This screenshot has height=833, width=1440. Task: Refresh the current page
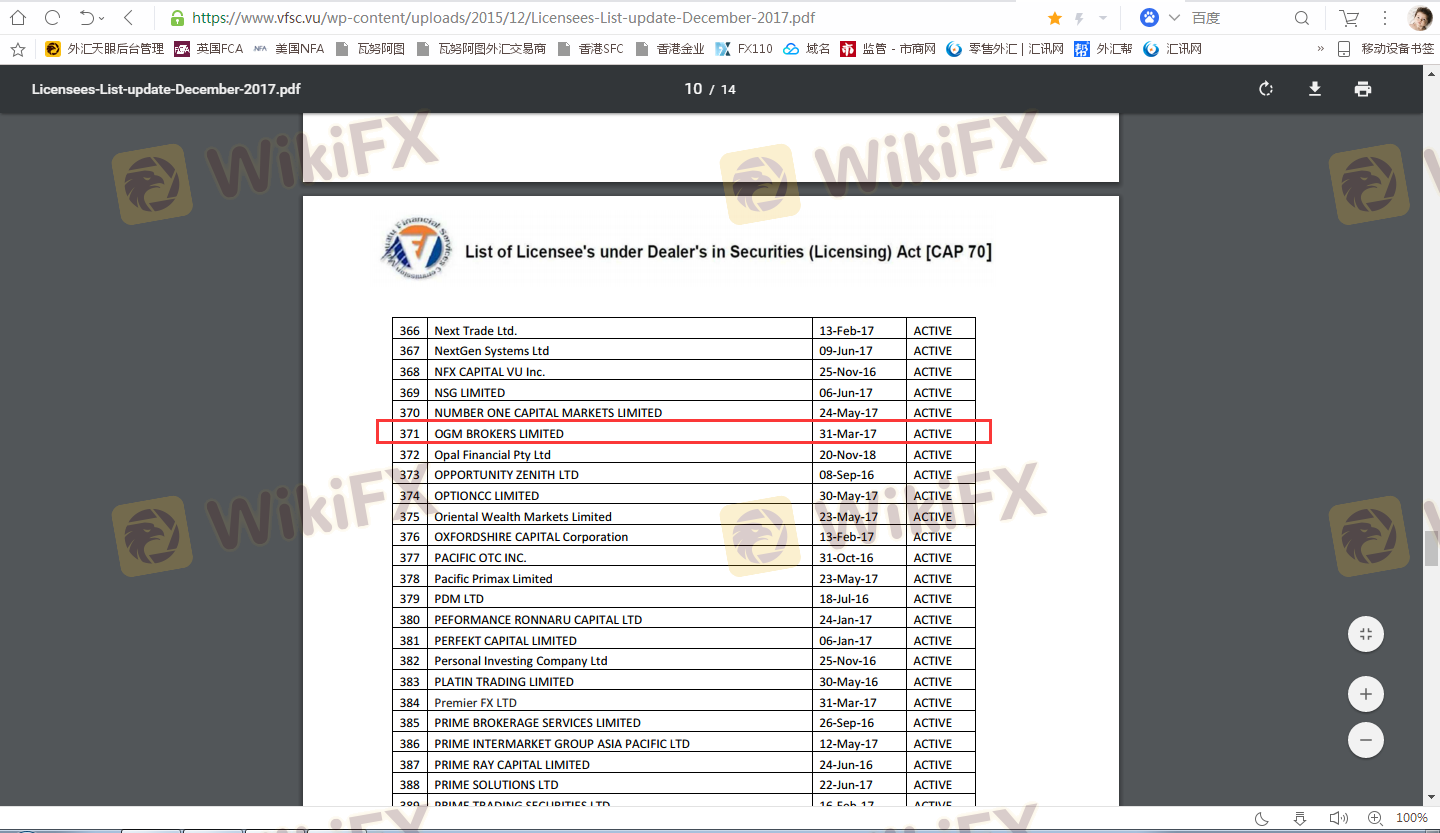(x=53, y=18)
